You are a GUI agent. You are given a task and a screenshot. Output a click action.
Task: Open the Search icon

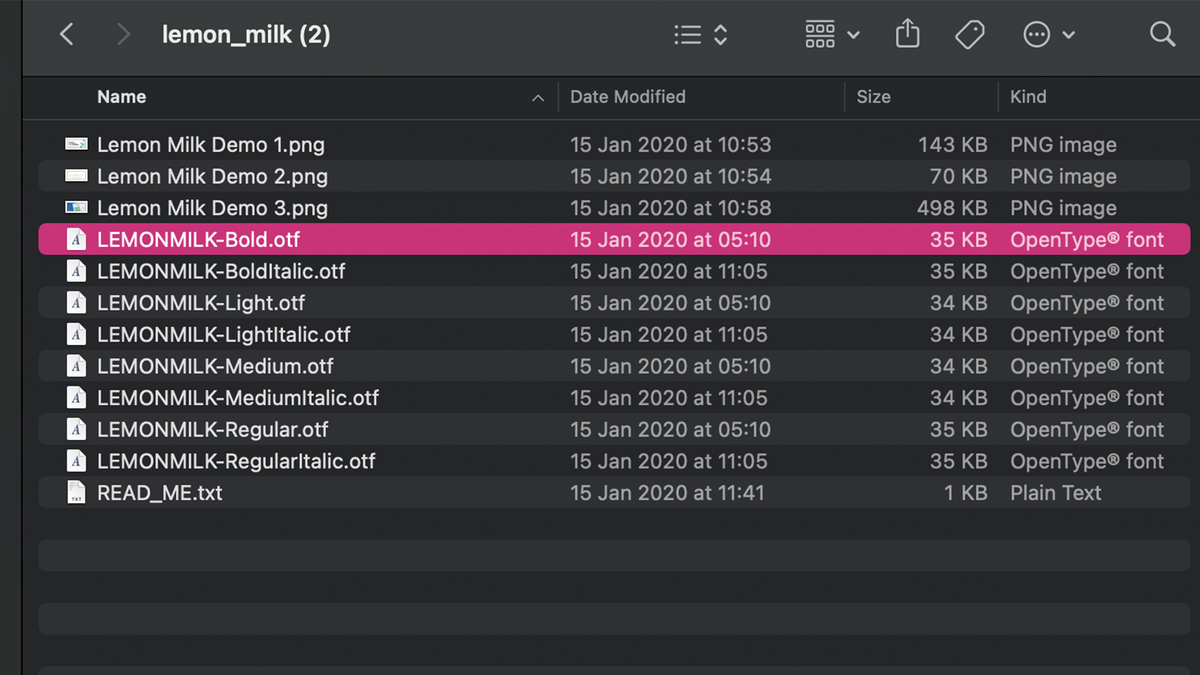pyautogui.click(x=1161, y=34)
